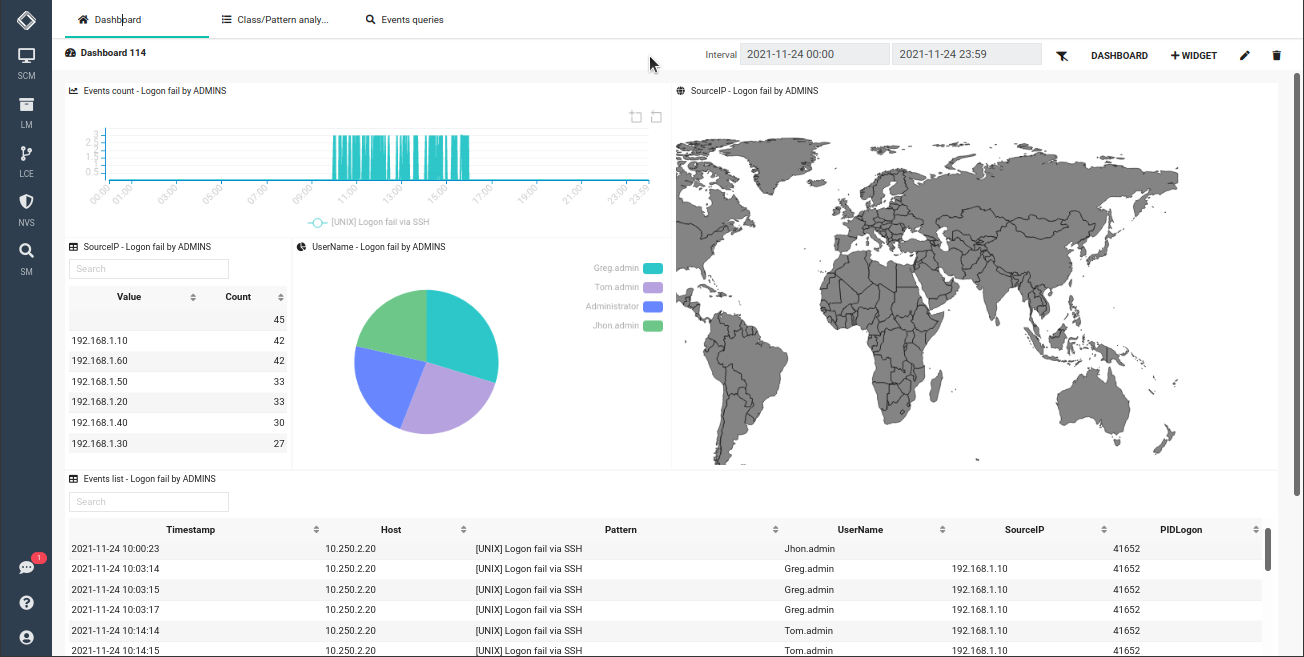This screenshot has width=1304, height=657.
Task: Click the Greg.admin teal color swatch
Action: pyautogui.click(x=654, y=268)
